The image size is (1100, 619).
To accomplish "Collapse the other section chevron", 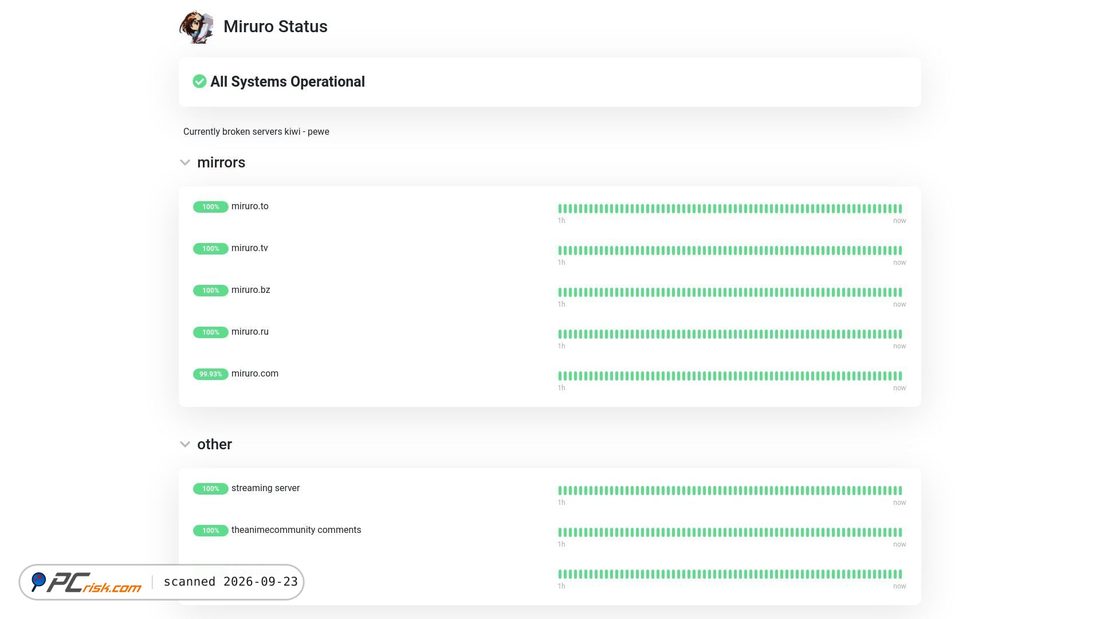I will pyautogui.click(x=185, y=444).
